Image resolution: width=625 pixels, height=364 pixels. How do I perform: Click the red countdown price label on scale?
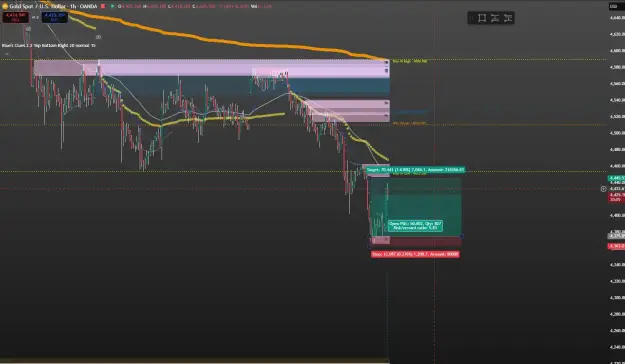point(616,197)
